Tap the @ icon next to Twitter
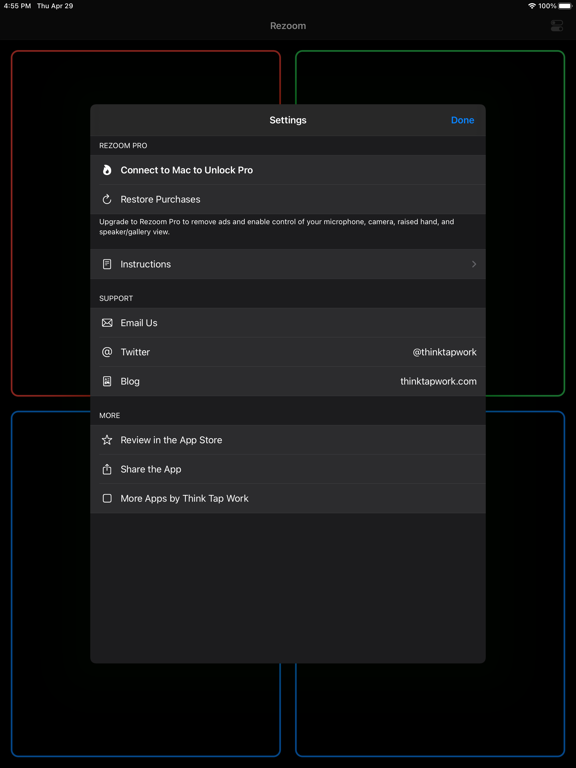The width and height of the screenshot is (576, 768). coord(107,352)
